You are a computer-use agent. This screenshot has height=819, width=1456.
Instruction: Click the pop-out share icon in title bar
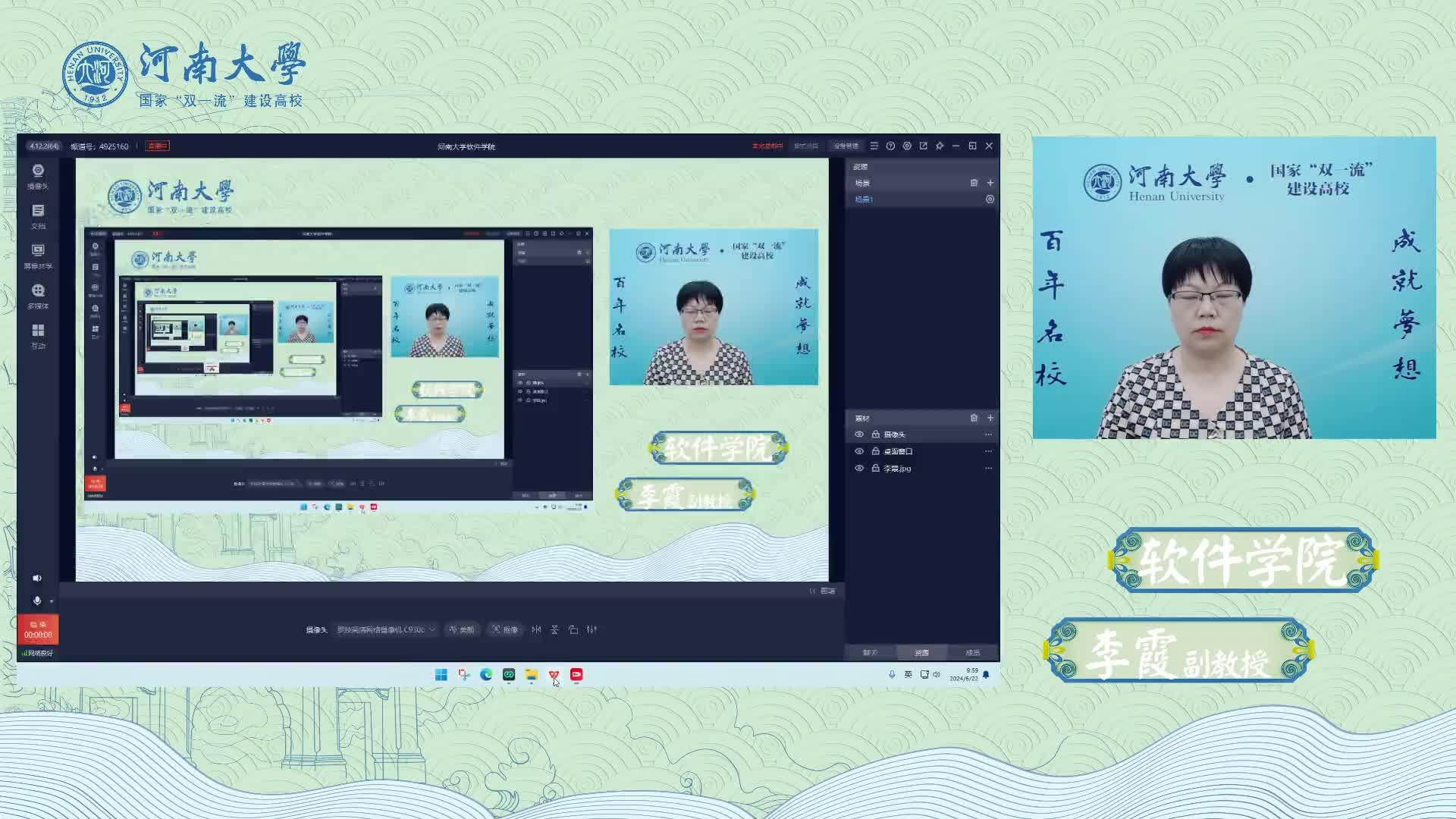[x=923, y=146]
